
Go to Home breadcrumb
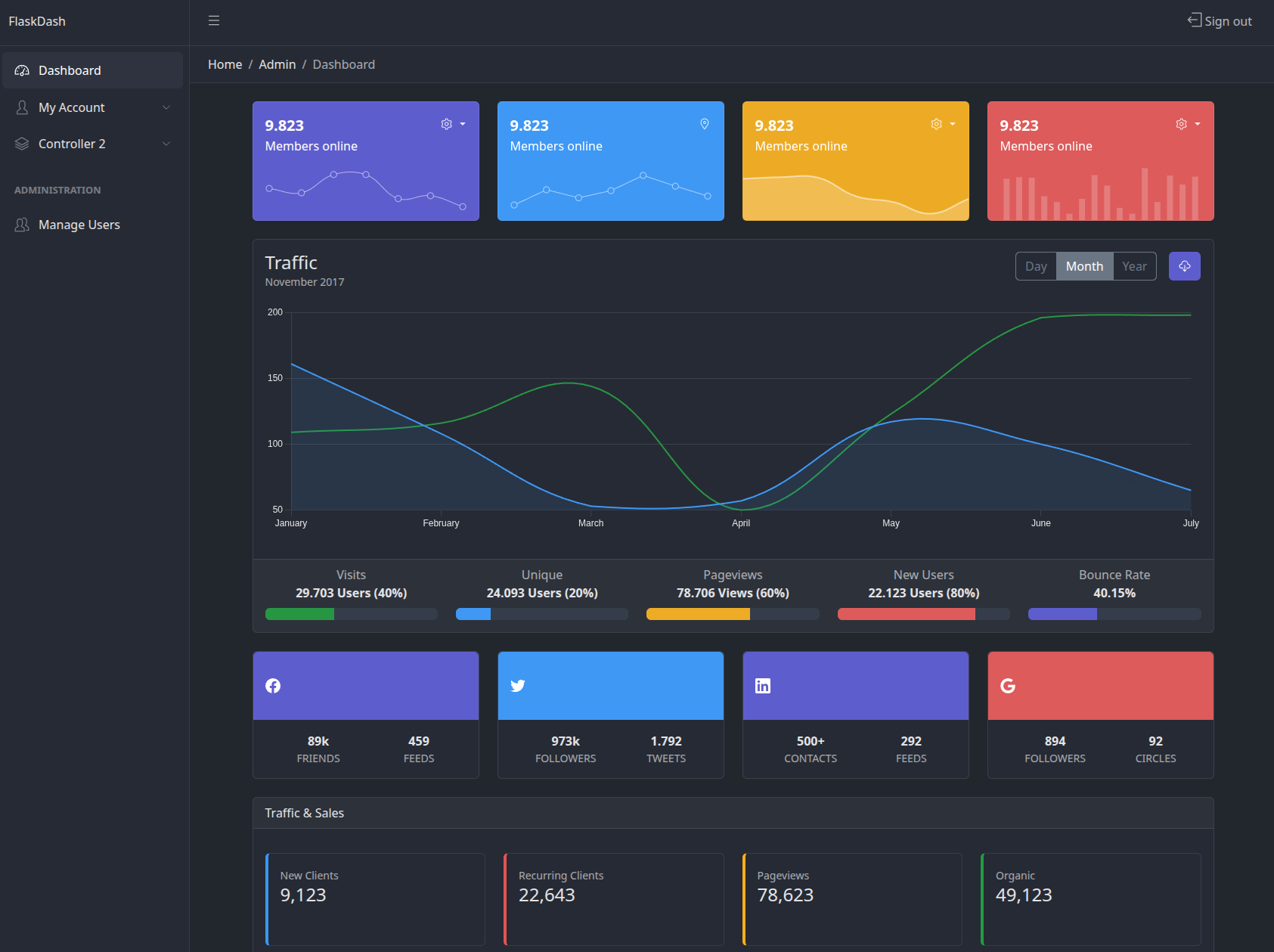225,64
